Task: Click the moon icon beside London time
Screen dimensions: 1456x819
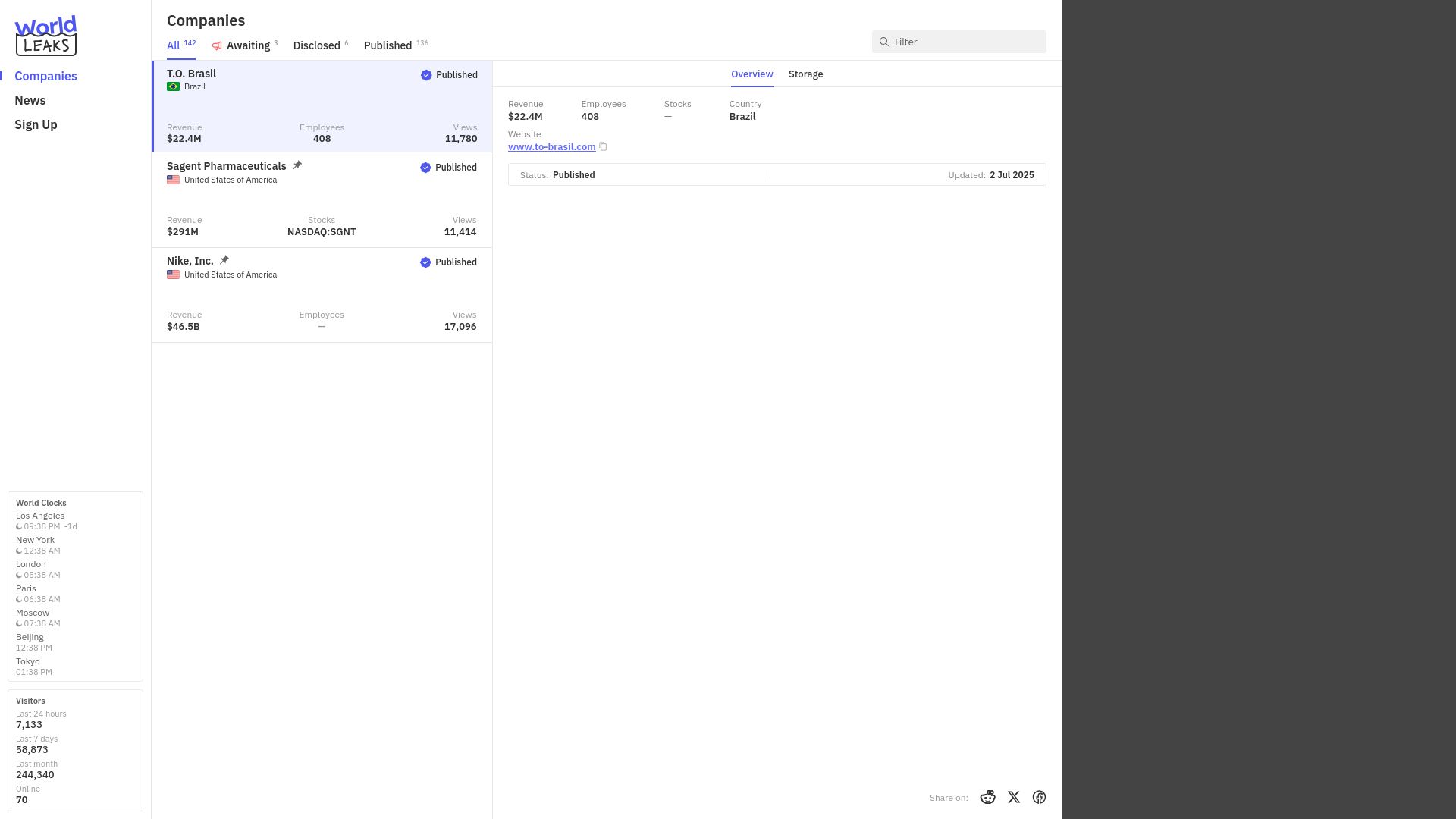Action: click(19, 576)
